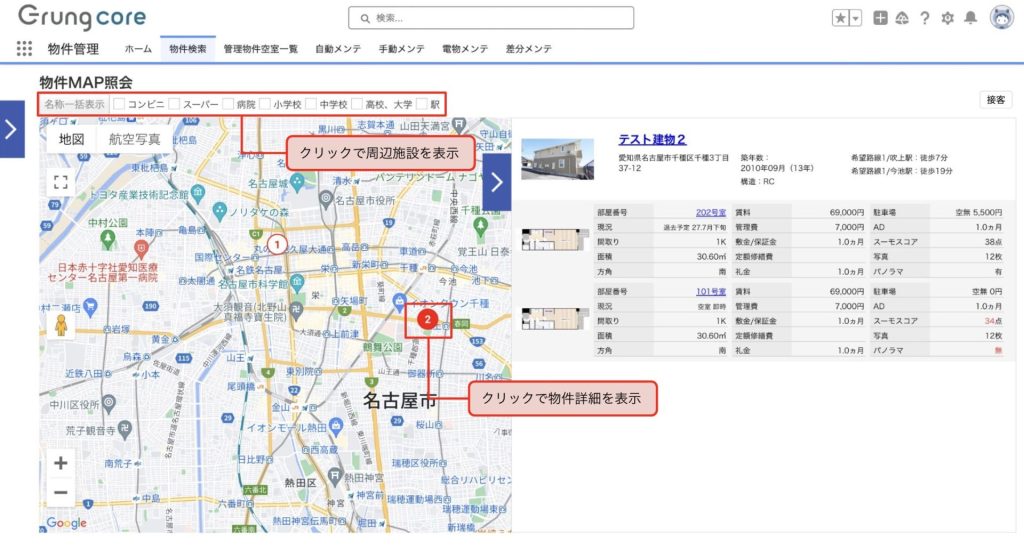The width and height of the screenshot is (1024, 550).
Task: Enable the コンビニ checkbox
Action: 119,103
